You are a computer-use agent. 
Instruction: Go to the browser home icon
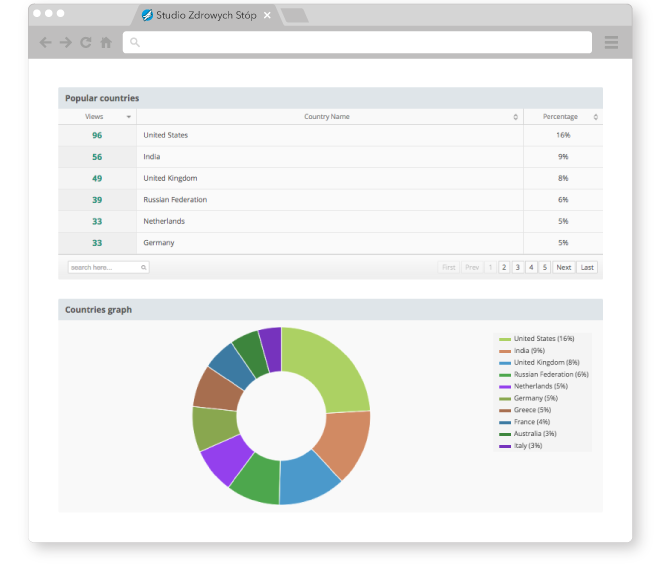106,42
